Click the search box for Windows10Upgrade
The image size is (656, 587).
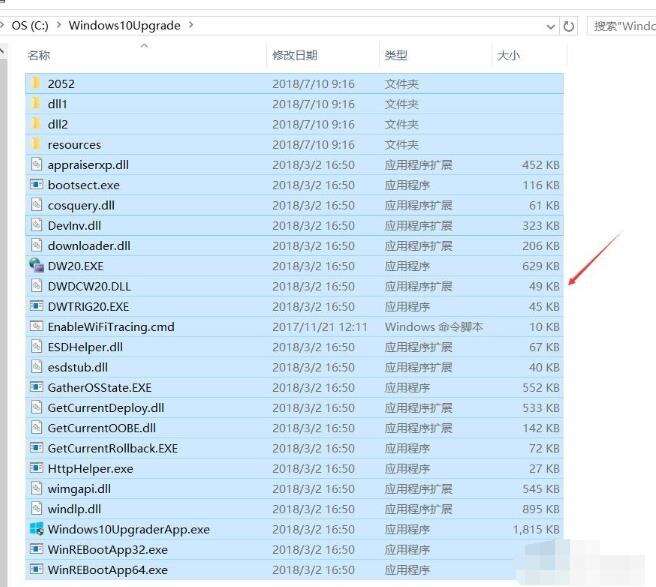tap(622, 26)
